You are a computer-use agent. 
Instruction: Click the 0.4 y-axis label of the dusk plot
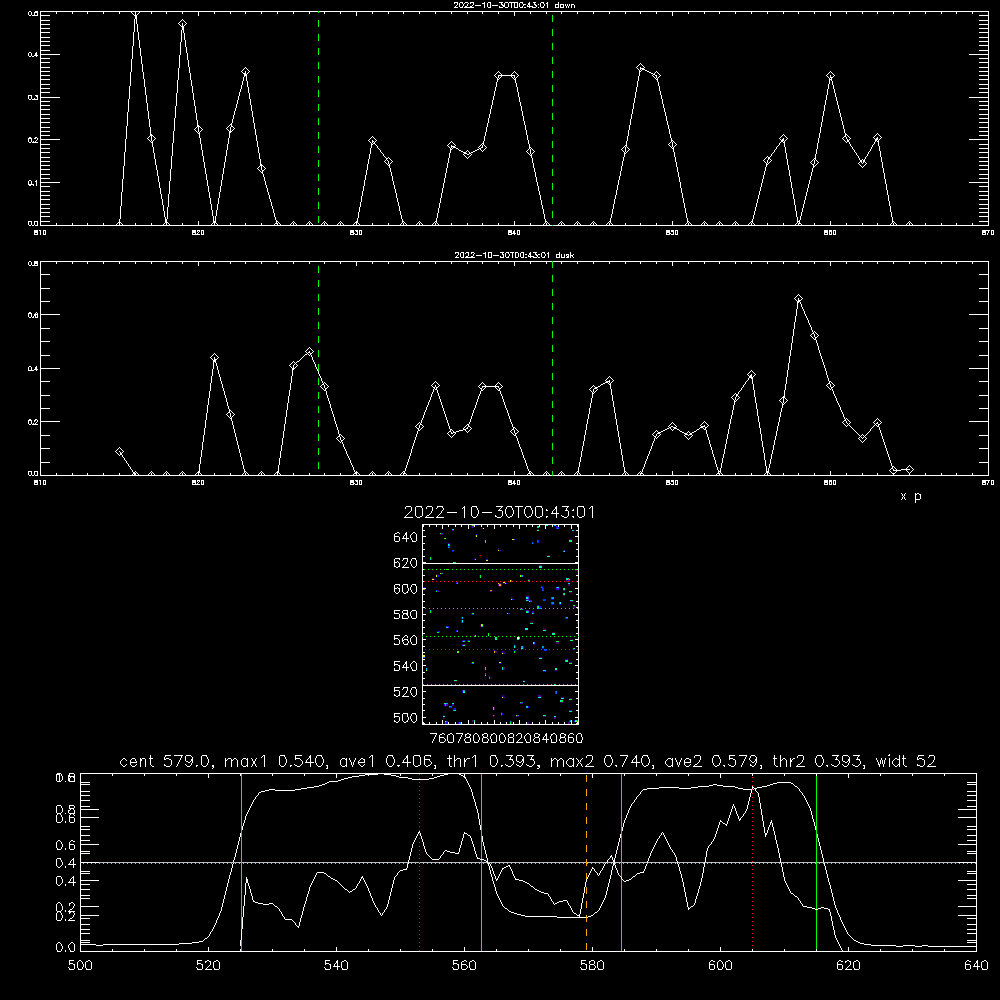click(33, 369)
